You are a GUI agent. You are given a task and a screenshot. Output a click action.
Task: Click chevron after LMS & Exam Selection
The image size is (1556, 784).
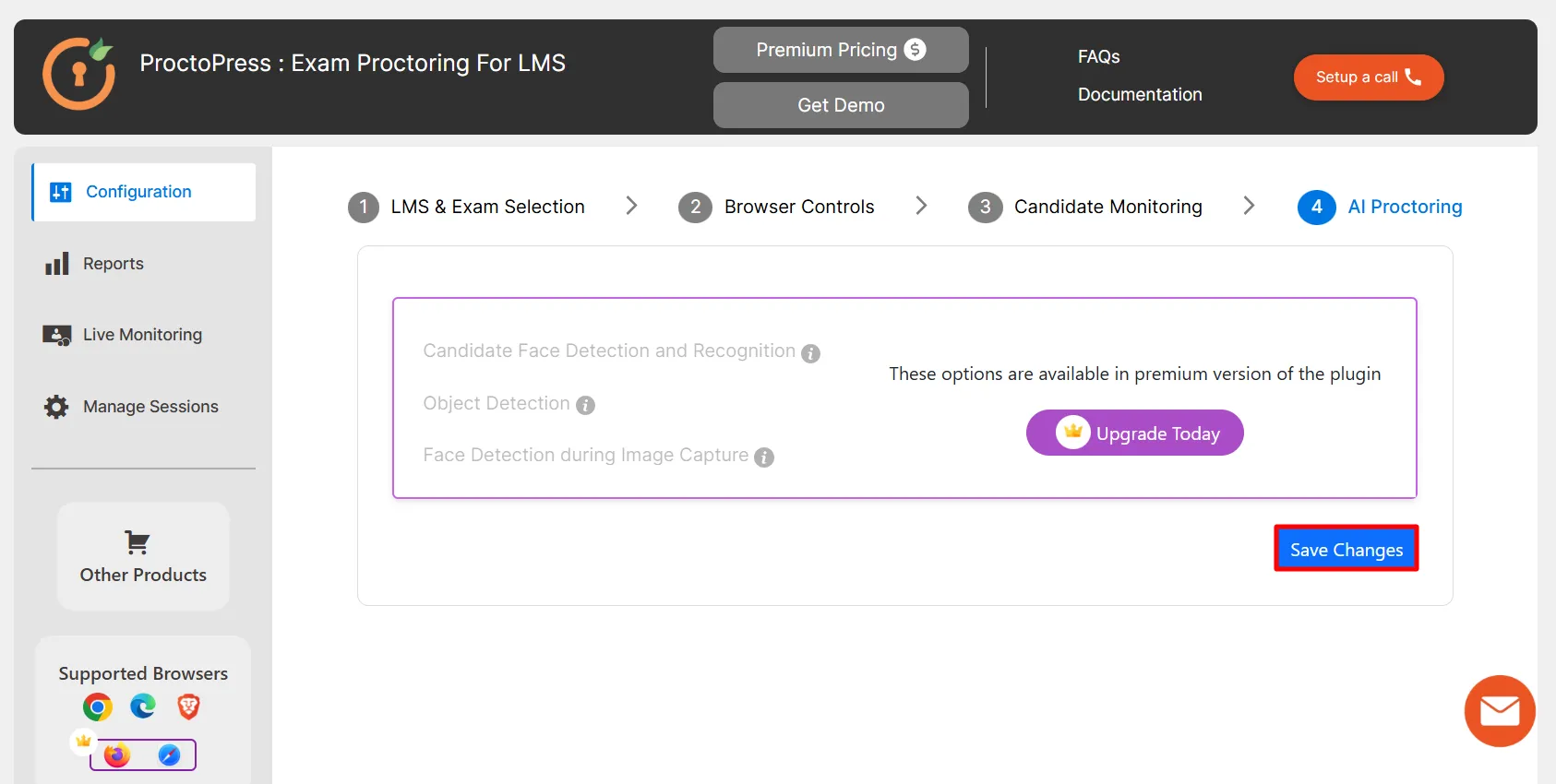pos(632,206)
